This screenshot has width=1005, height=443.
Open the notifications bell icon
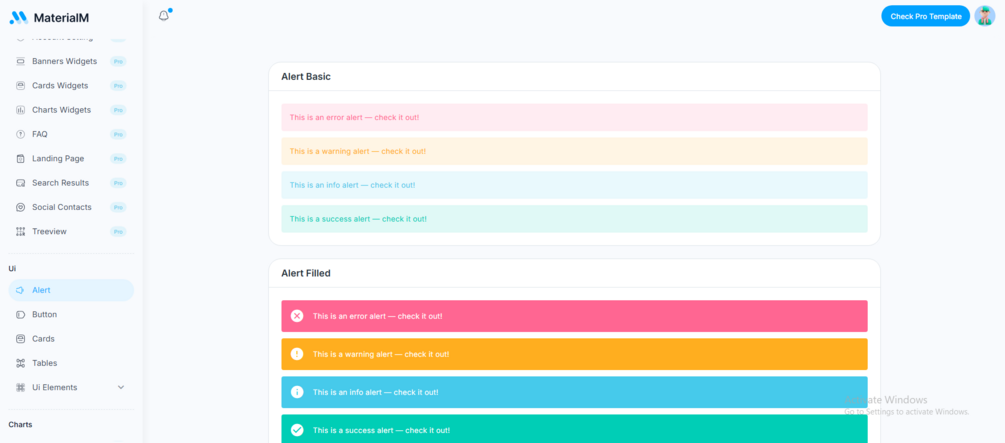[x=164, y=16]
